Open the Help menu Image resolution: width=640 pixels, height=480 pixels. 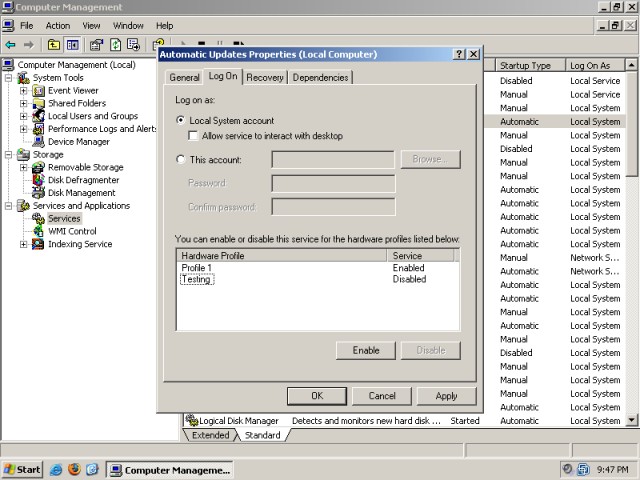[x=164, y=26]
